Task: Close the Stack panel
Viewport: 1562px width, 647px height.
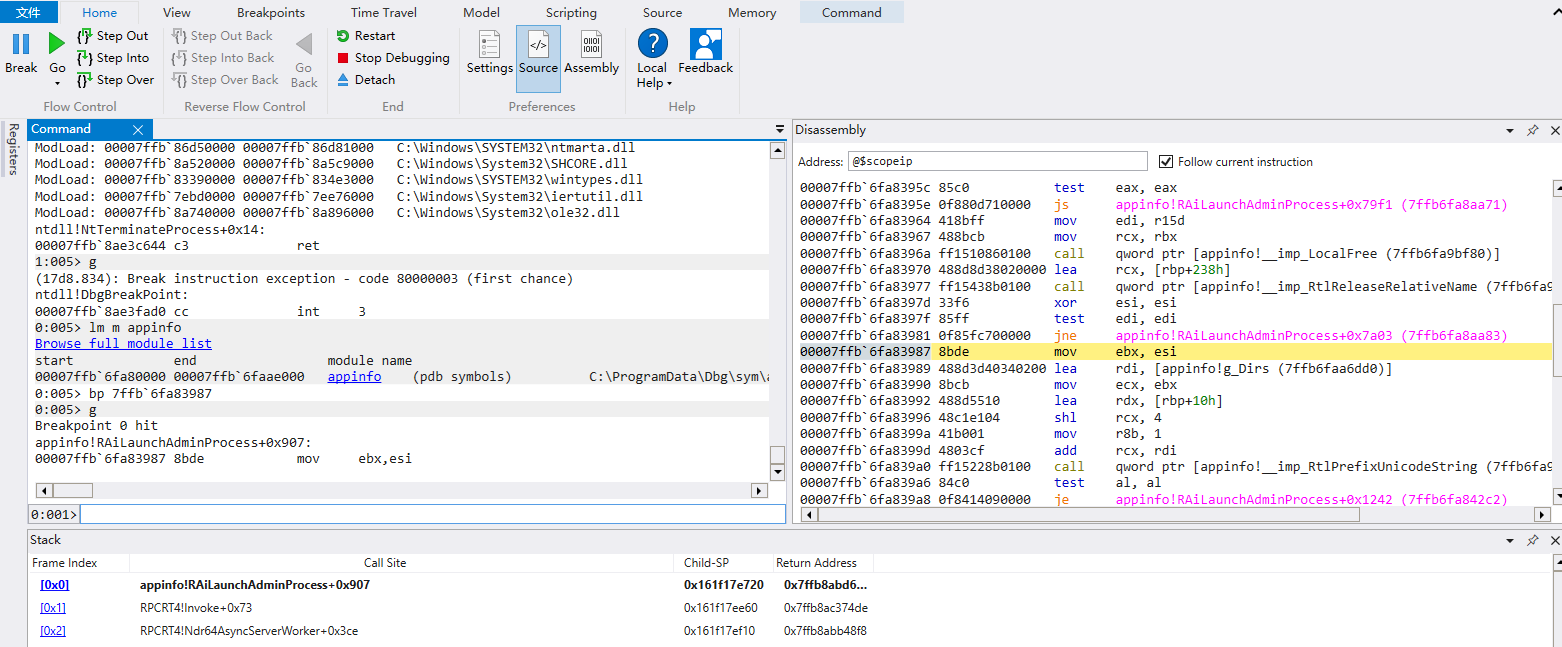Action: click(x=1554, y=540)
